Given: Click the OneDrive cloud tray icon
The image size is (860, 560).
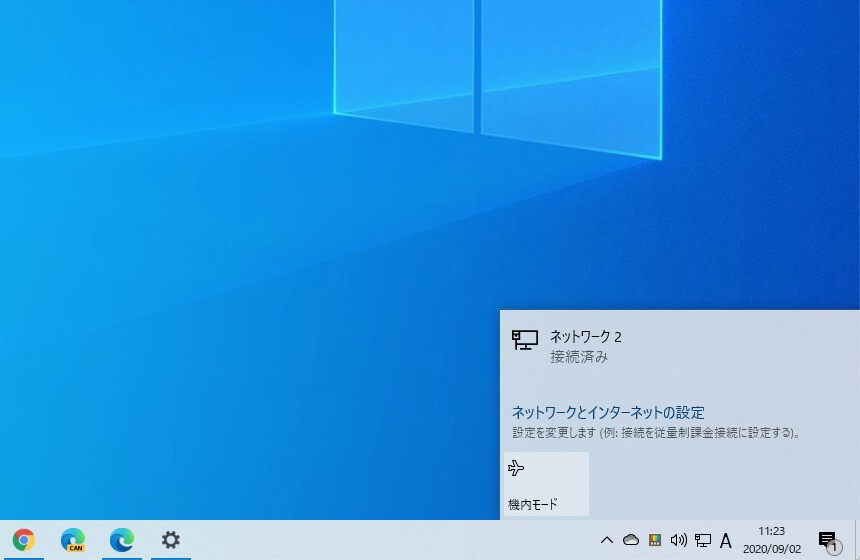Looking at the screenshot, I should (631, 540).
